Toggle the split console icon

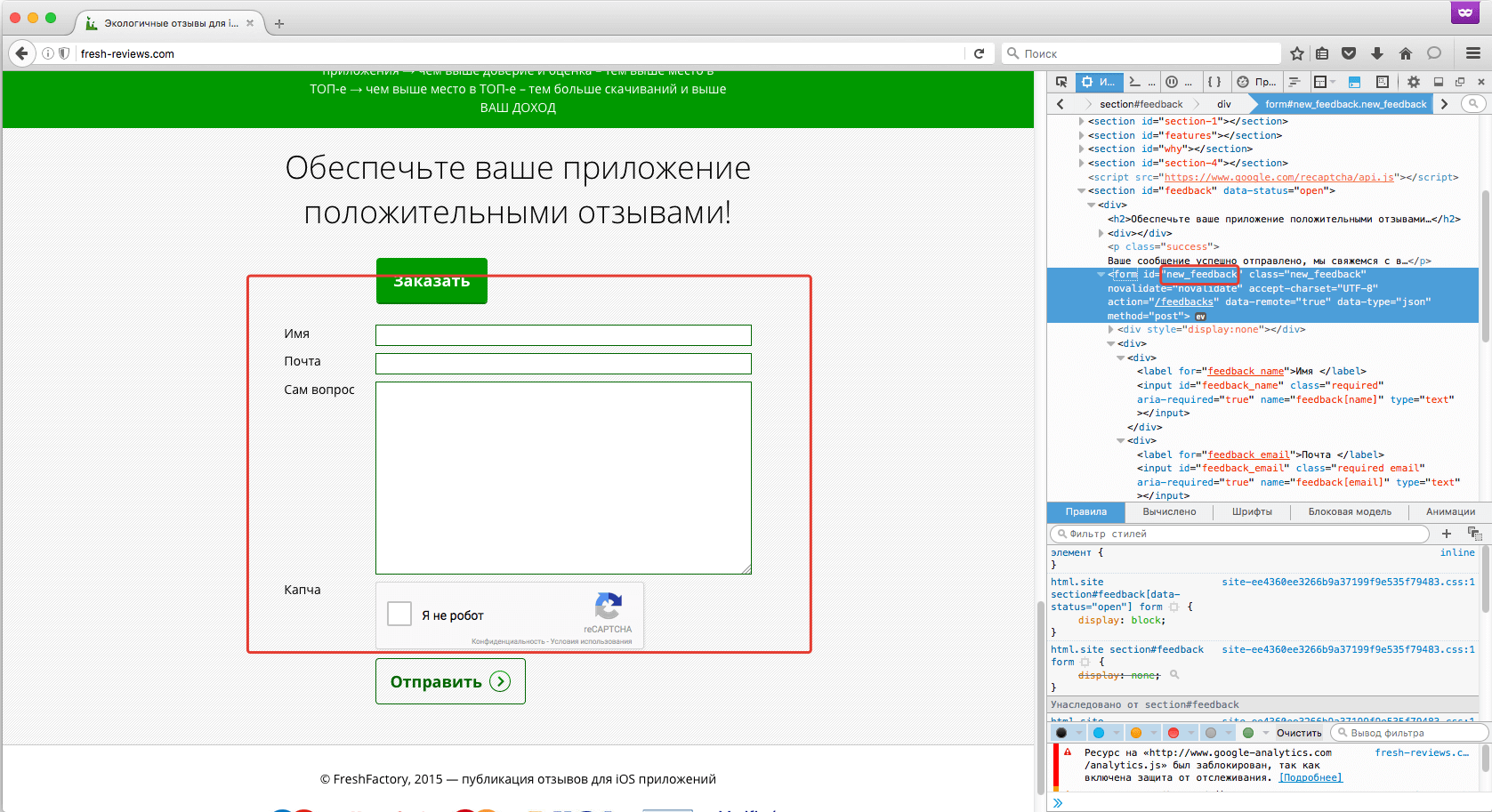[1354, 82]
